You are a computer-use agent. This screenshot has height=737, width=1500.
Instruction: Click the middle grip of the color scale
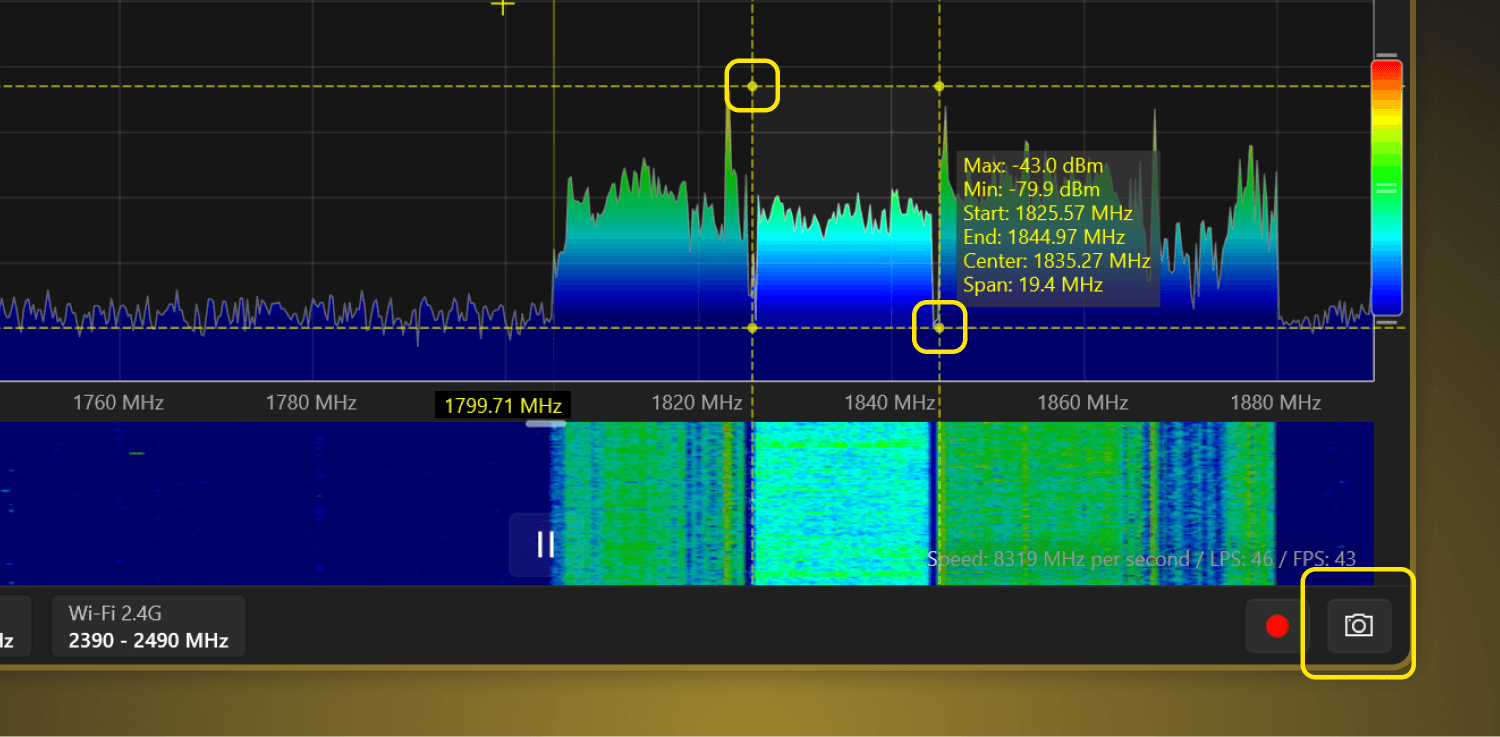click(1386, 186)
